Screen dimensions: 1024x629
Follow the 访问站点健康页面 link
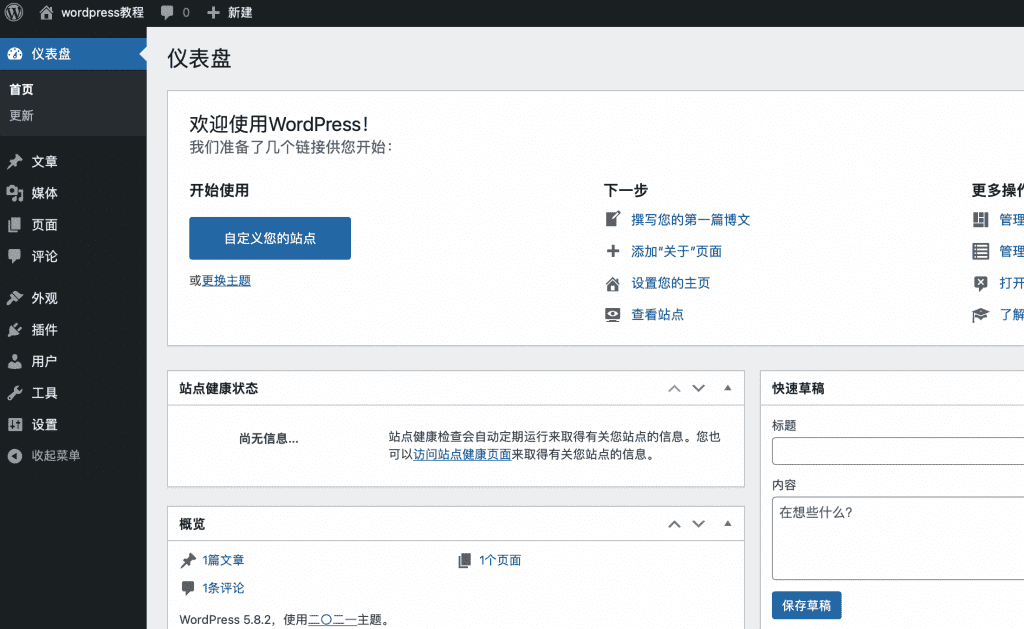click(x=462, y=455)
